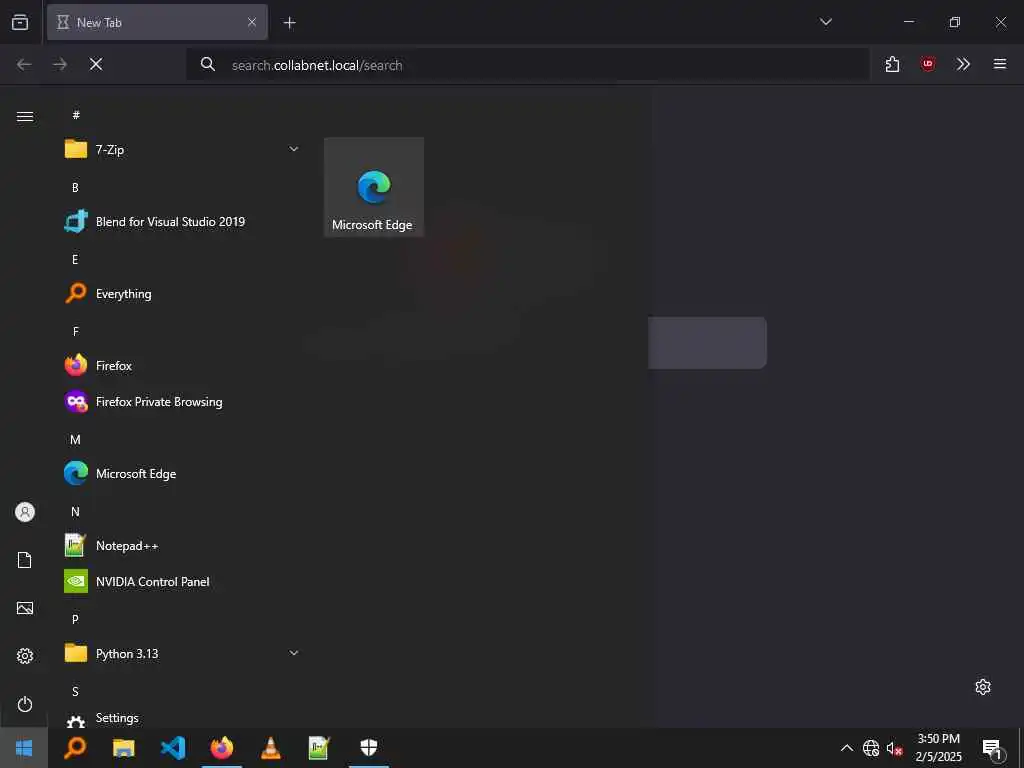Click the muted volume tray icon
The width and height of the screenshot is (1024, 768).
click(x=895, y=748)
